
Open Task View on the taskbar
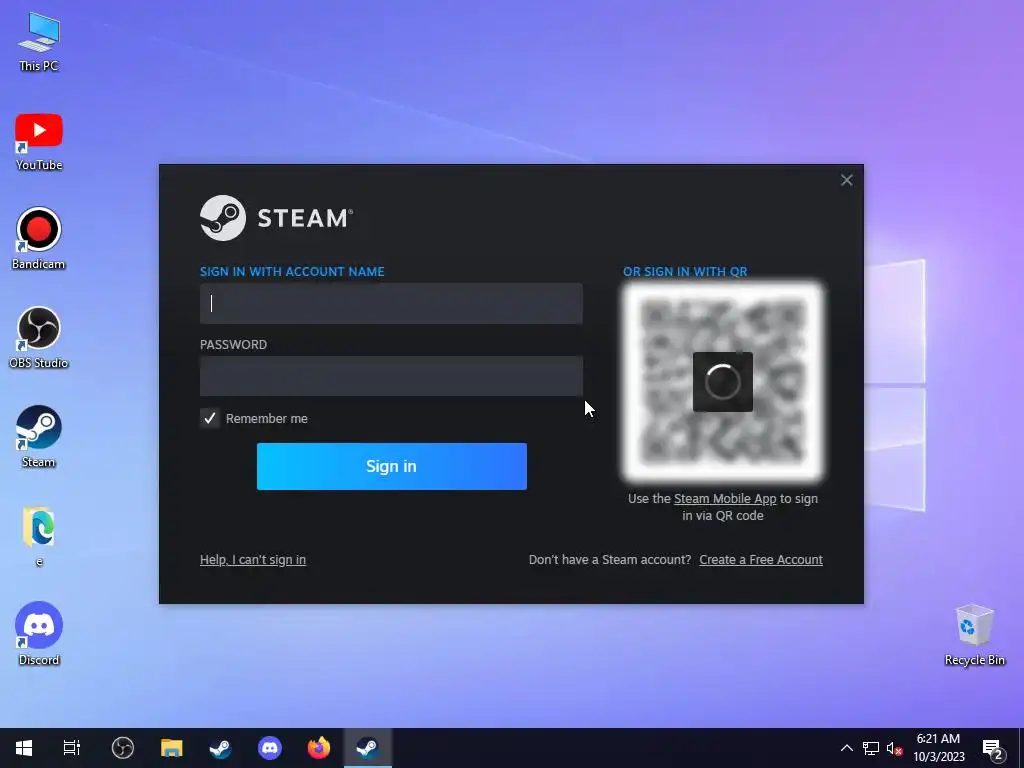72,748
